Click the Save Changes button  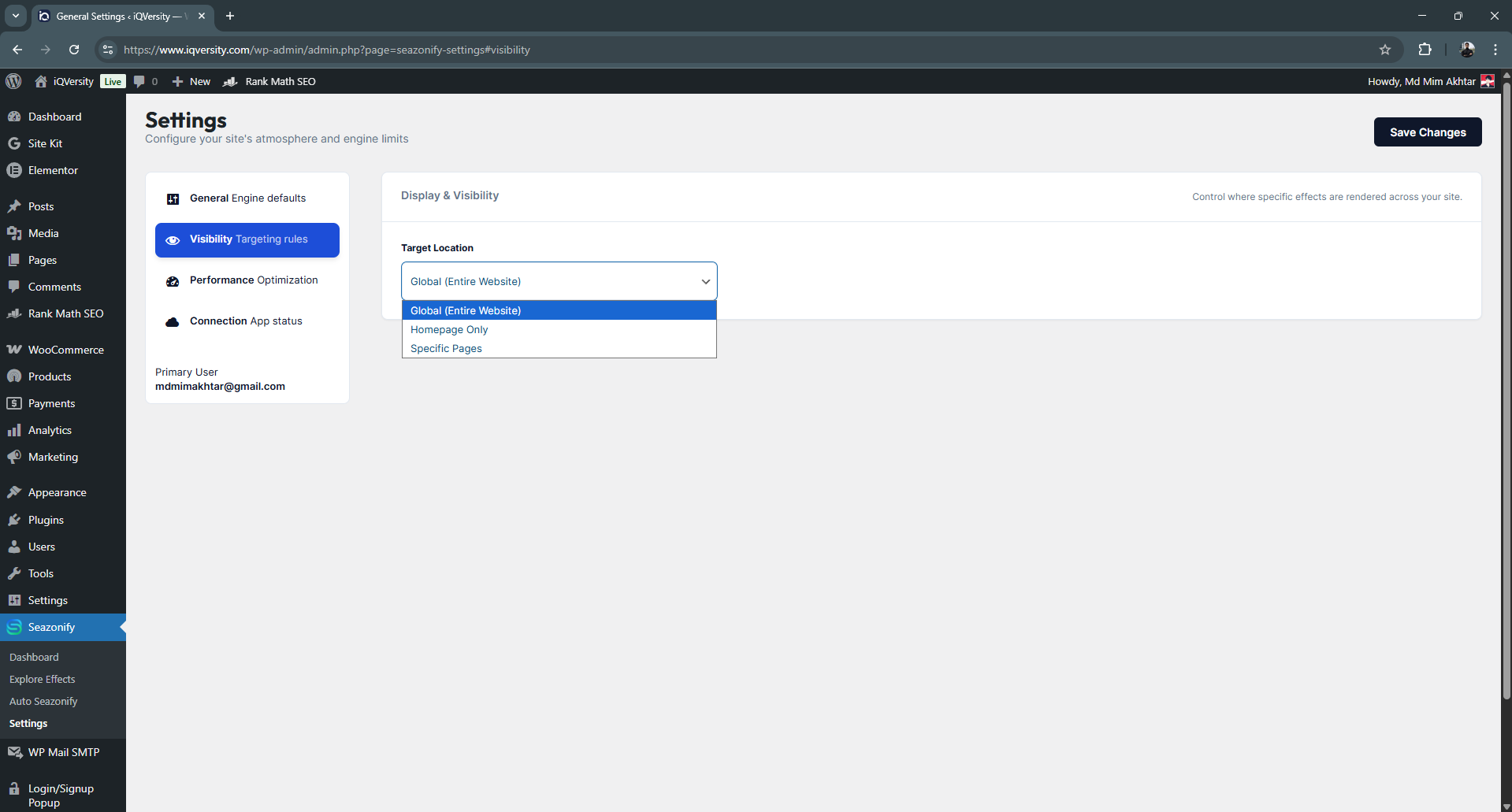(1427, 132)
